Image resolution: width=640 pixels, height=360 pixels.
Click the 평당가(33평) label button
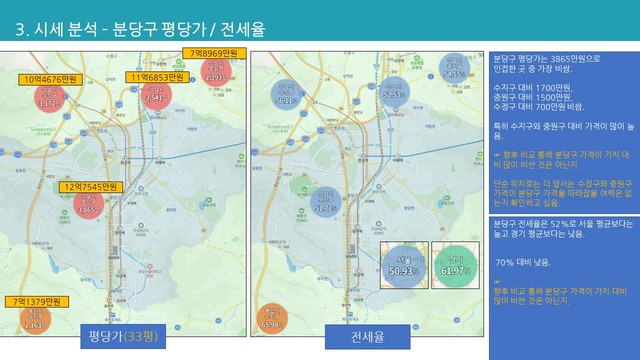(x=123, y=336)
